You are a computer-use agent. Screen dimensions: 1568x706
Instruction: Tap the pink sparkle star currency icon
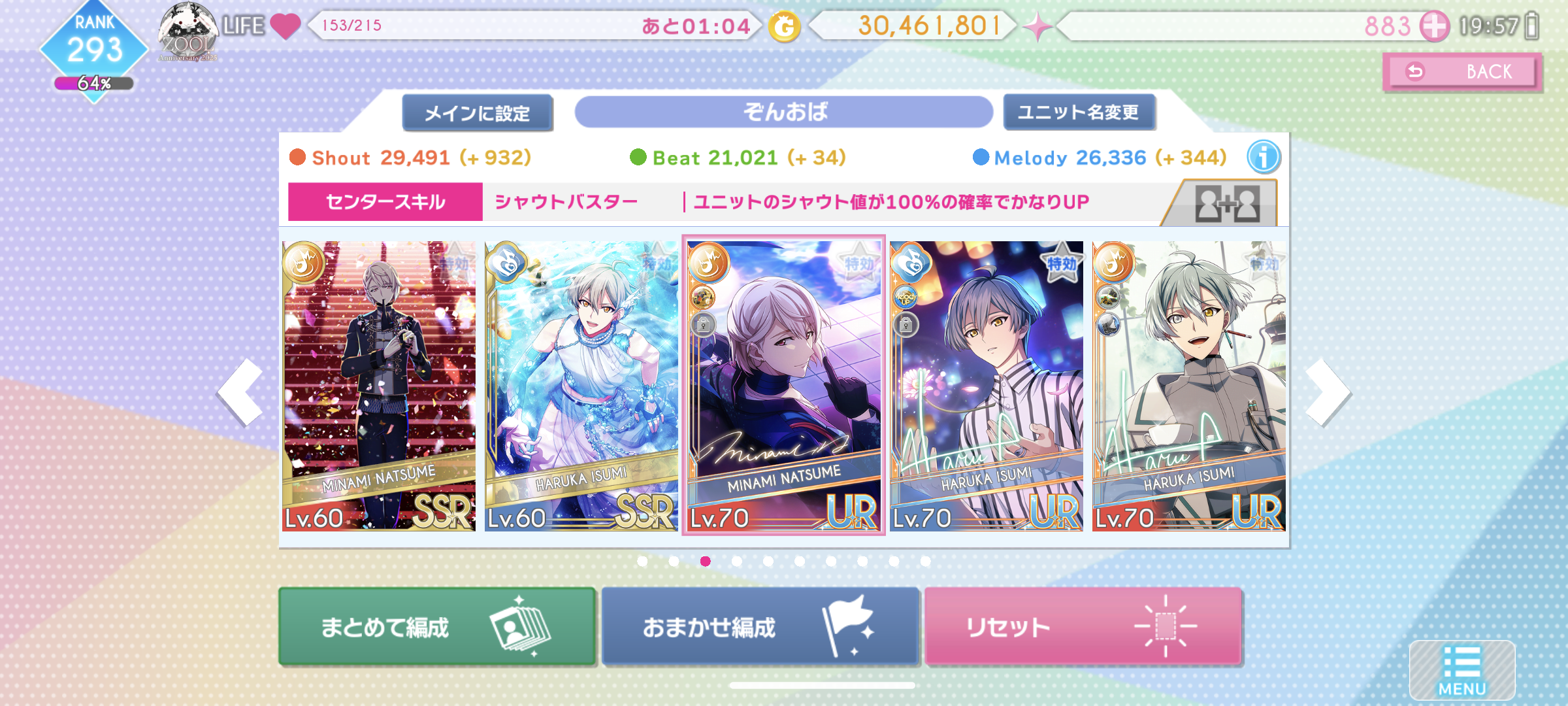click(1037, 27)
